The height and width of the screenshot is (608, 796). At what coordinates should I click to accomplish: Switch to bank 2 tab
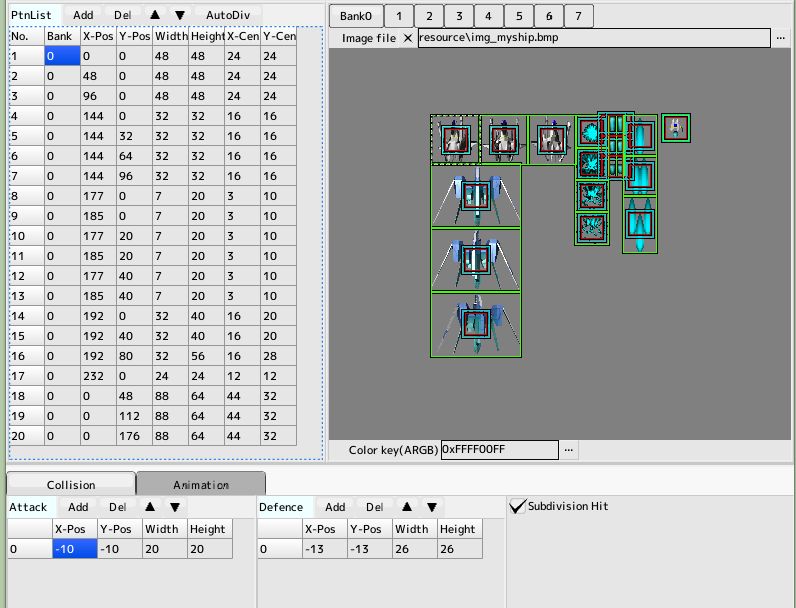point(429,16)
